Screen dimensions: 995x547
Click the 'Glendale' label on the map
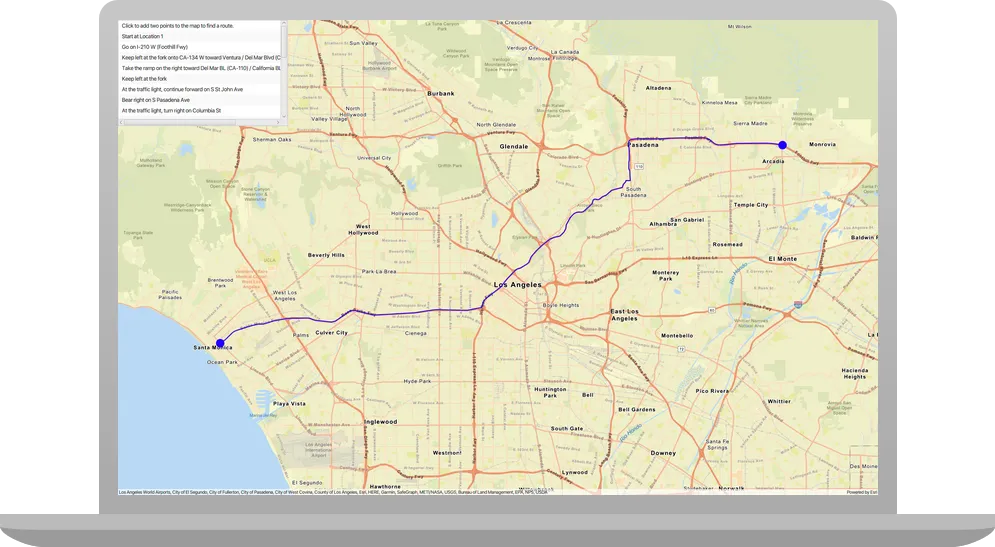click(x=513, y=147)
